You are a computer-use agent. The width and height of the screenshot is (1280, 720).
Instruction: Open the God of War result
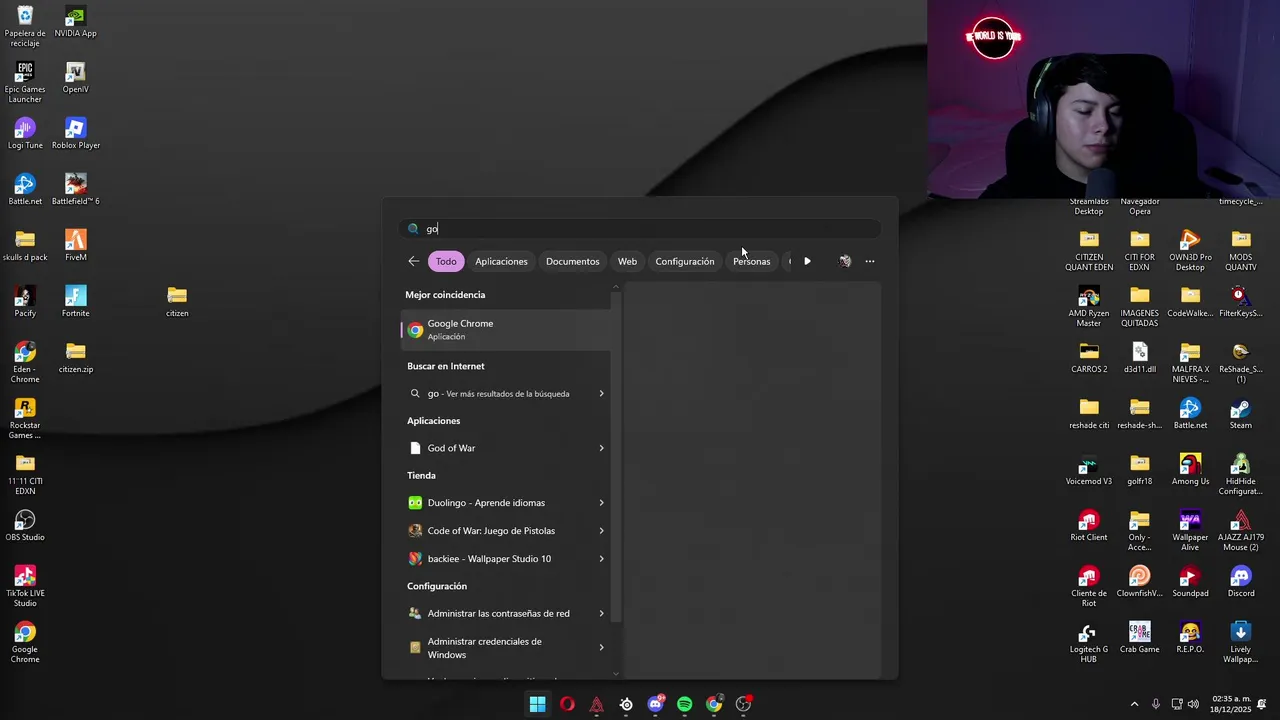[x=506, y=448]
